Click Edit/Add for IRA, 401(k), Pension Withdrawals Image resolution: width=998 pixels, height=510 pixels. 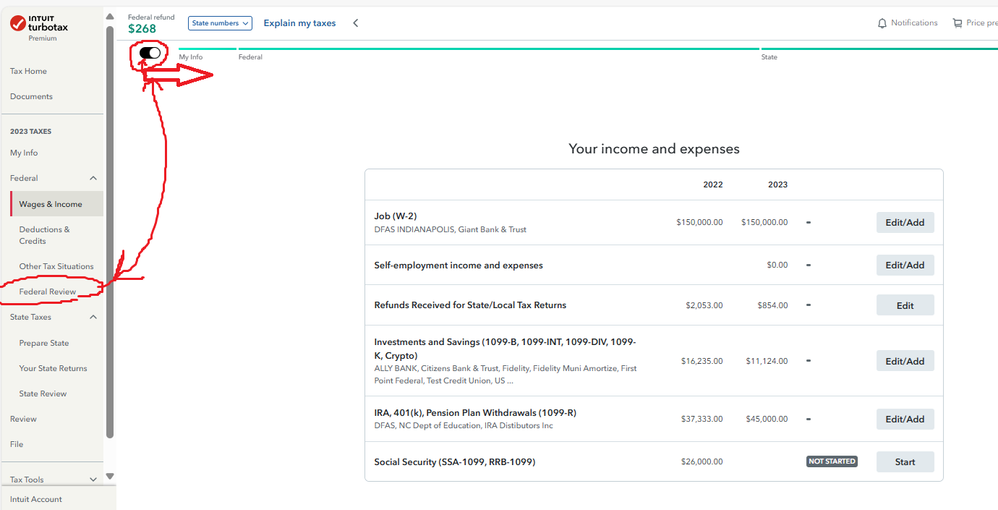905,419
